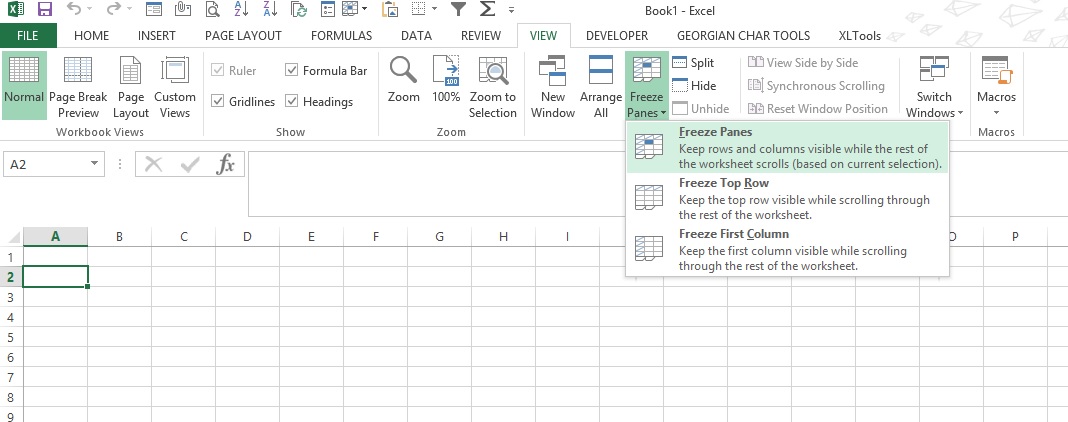Select row 5 header
The image size is (1068, 422).
[x=10, y=337]
